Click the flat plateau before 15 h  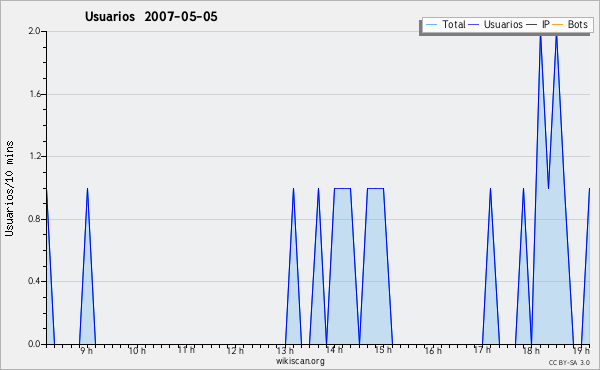point(375,188)
